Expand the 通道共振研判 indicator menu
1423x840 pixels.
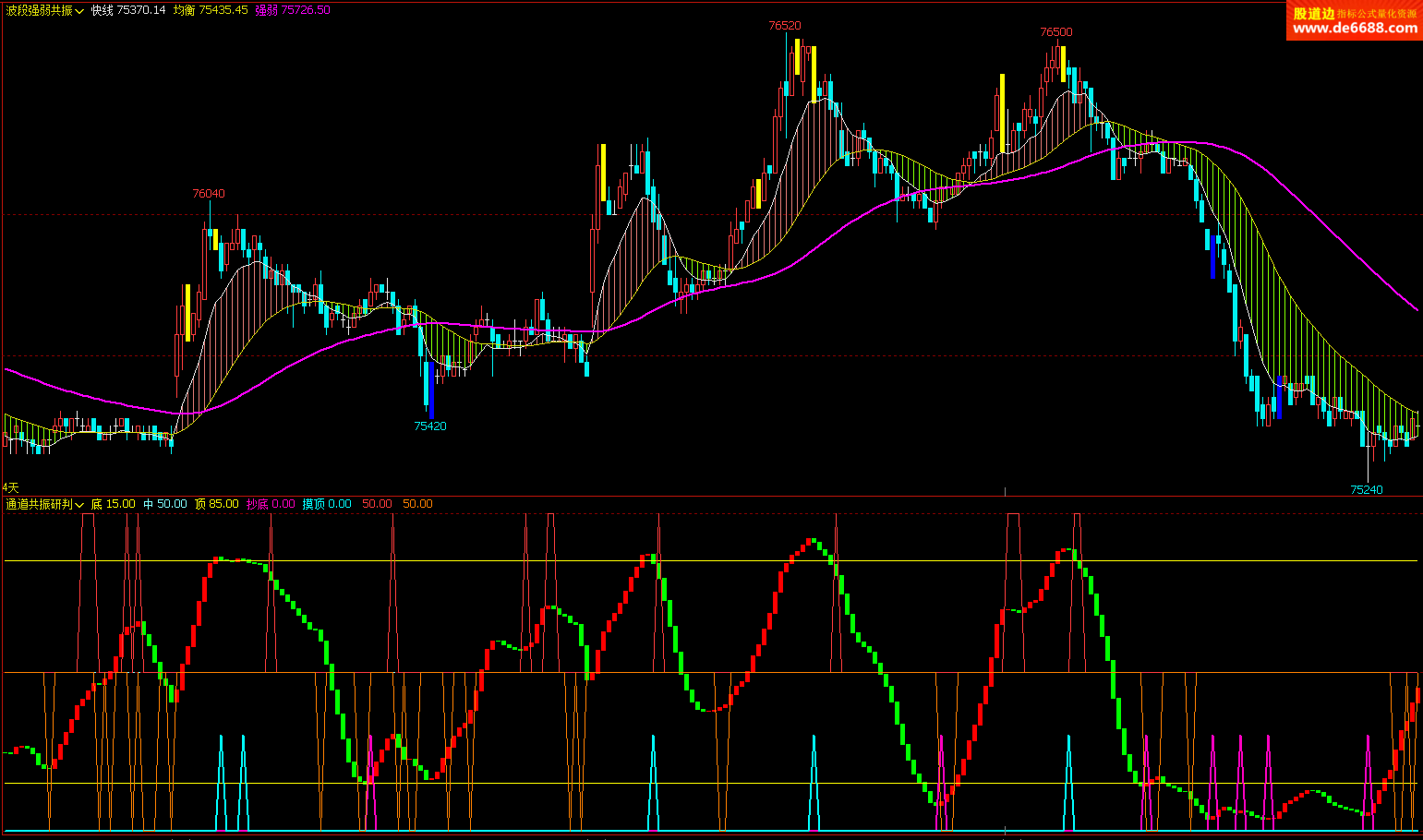point(79,505)
